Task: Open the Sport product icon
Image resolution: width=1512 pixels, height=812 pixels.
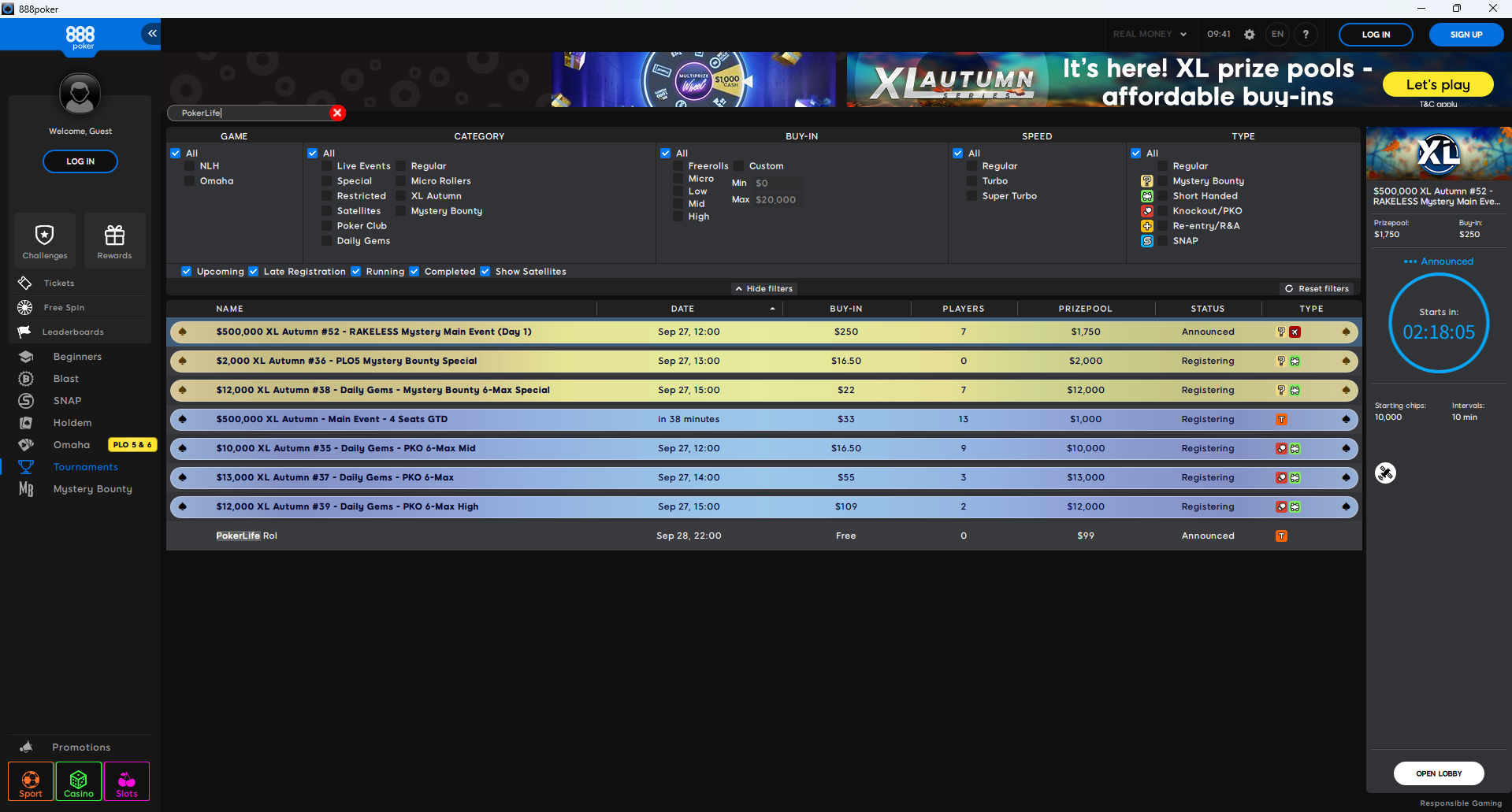Action: [x=31, y=781]
